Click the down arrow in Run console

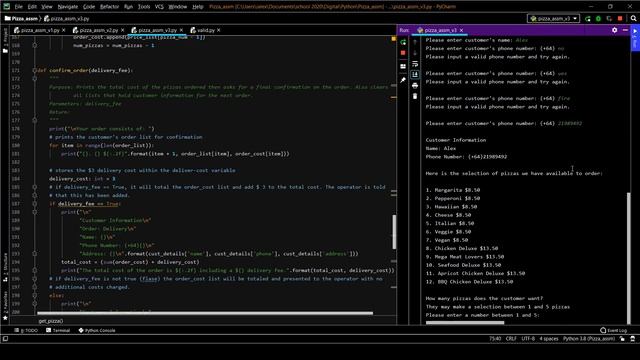coord(415,53)
